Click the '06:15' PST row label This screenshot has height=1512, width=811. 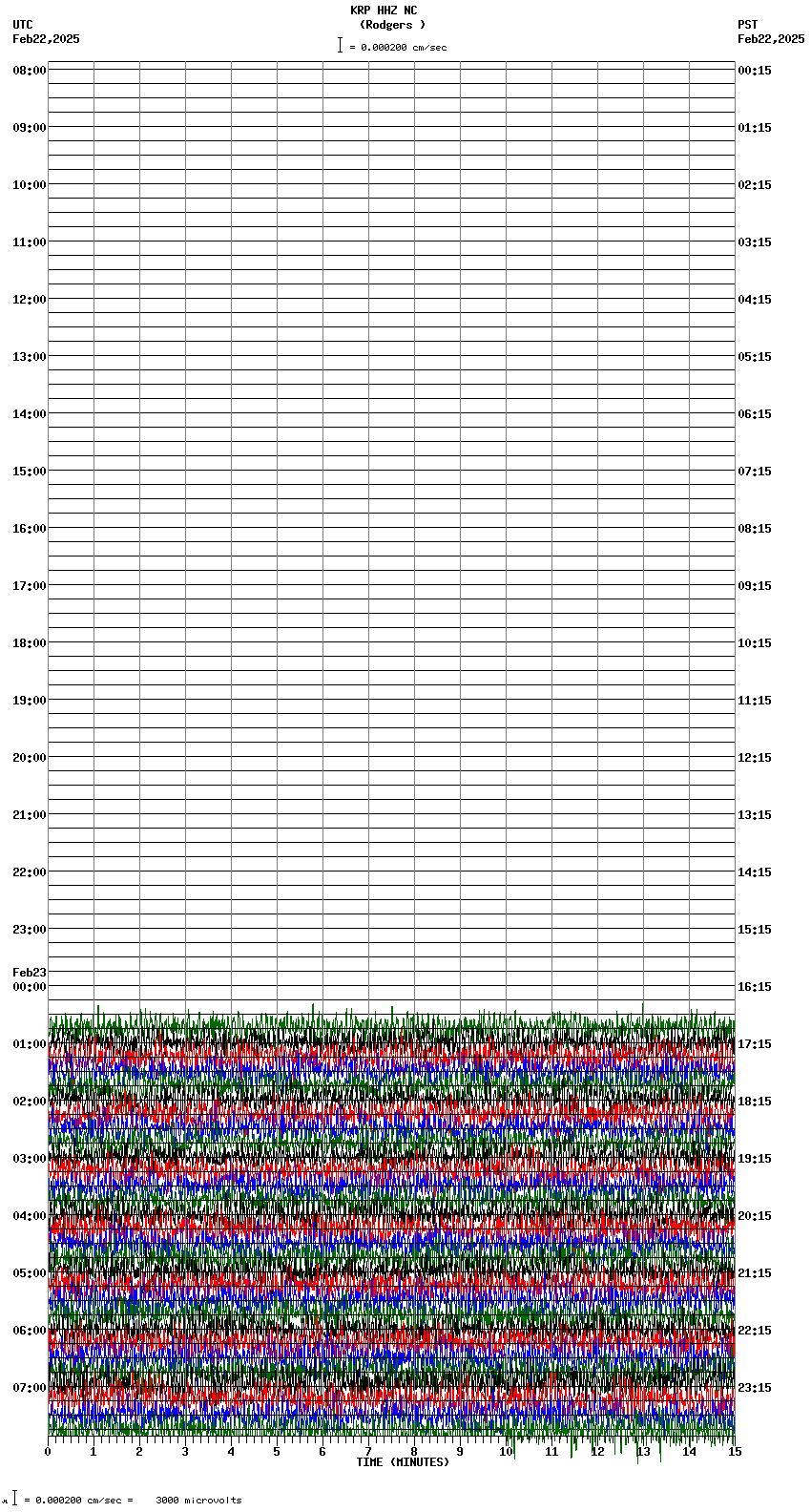(755, 414)
